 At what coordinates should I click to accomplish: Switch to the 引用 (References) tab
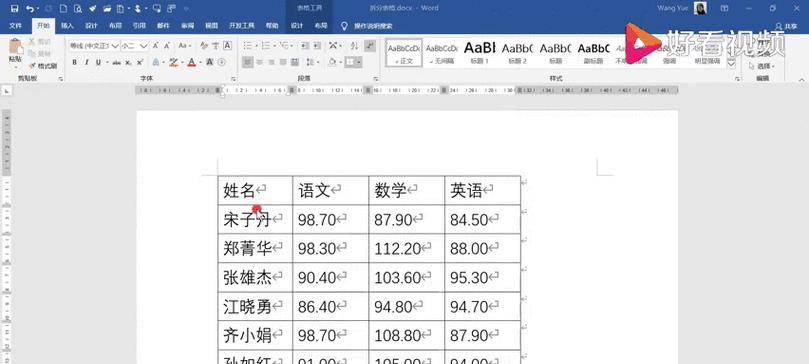tap(139, 26)
